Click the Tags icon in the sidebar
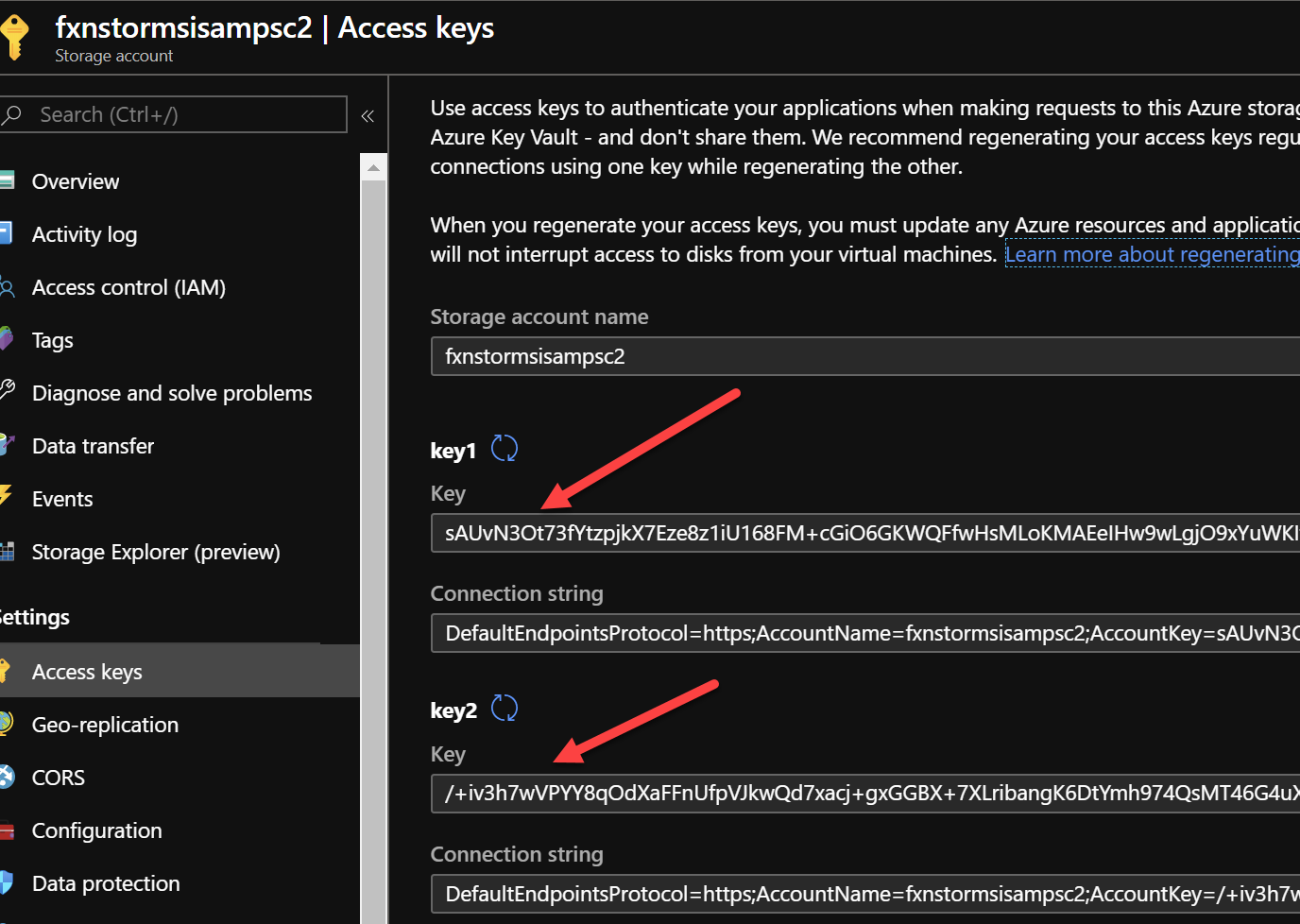 click(x=7, y=339)
